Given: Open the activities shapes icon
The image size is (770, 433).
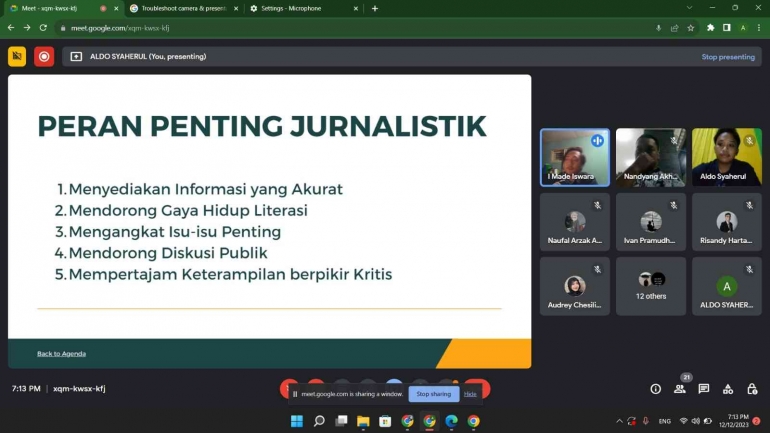Looking at the screenshot, I should (x=728, y=389).
